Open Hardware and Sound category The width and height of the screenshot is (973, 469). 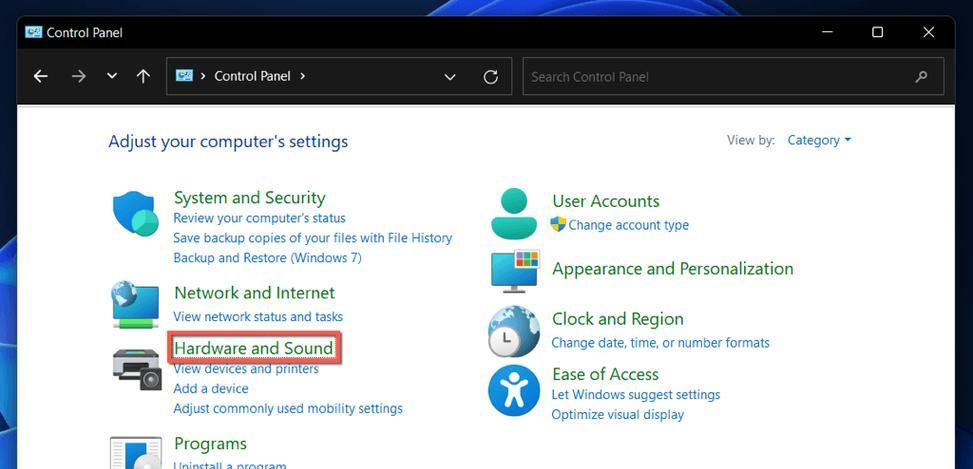(x=254, y=348)
